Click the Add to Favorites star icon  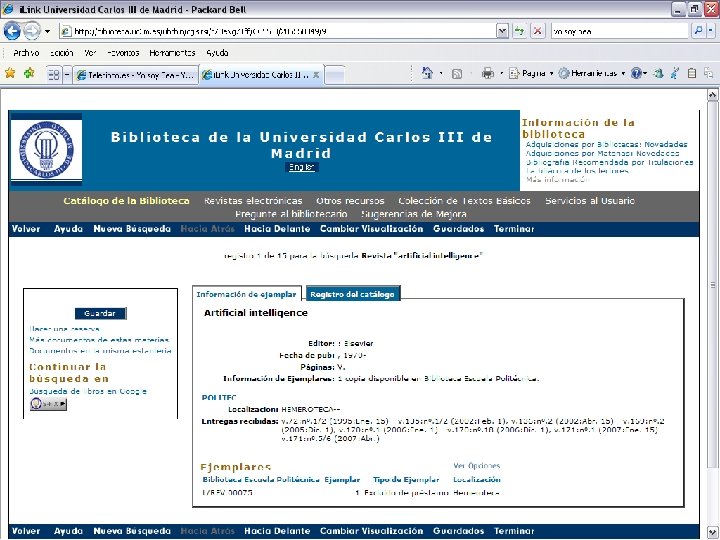coord(29,73)
